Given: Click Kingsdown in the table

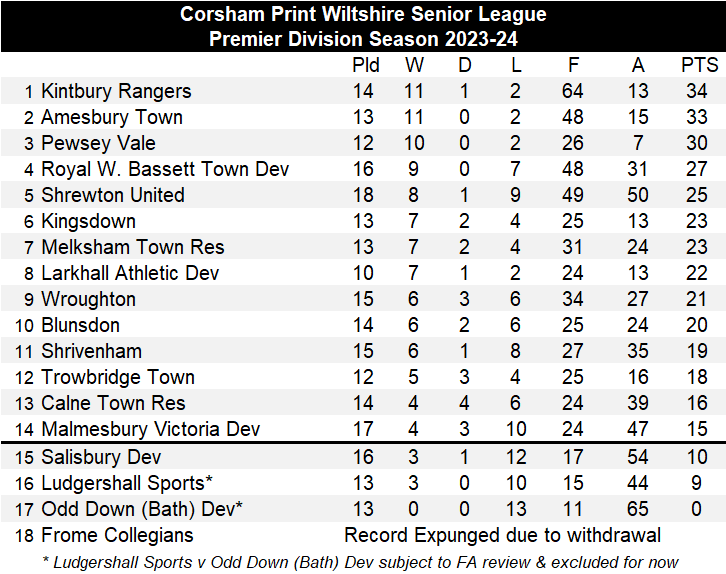Looking at the screenshot, I should [88, 221].
